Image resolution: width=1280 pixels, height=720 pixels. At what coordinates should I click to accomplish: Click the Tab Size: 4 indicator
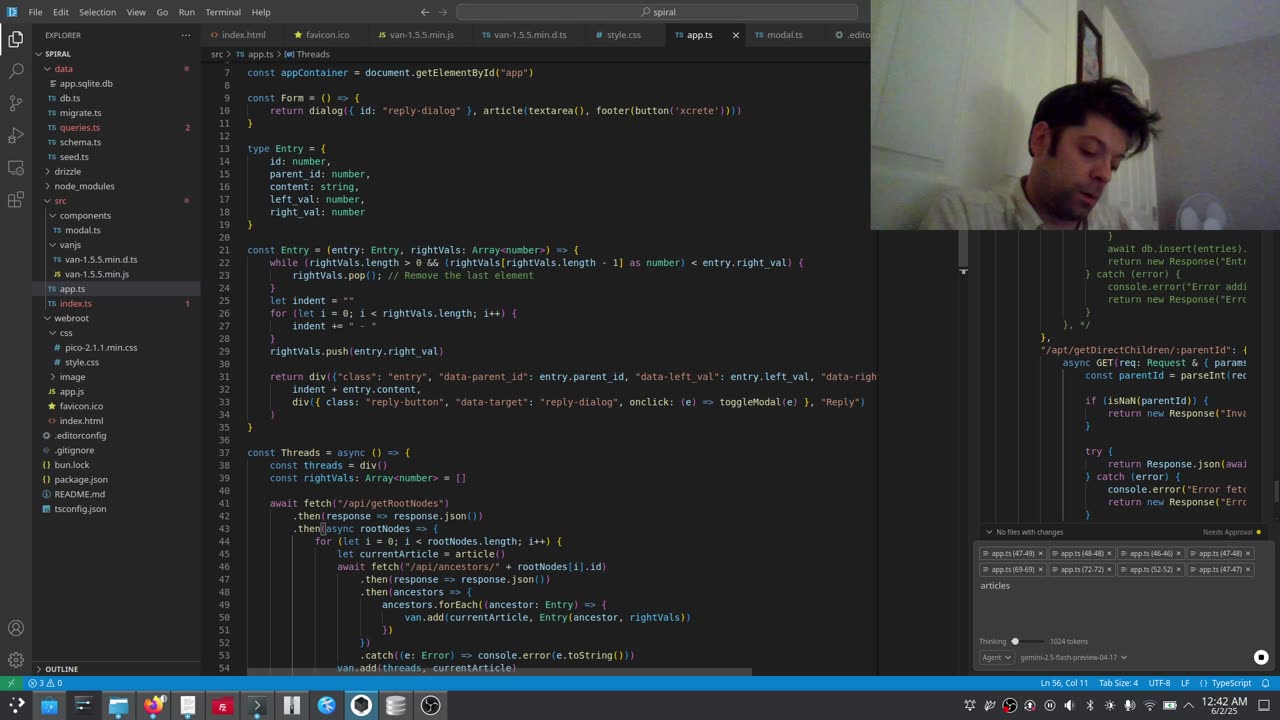click(1118, 683)
